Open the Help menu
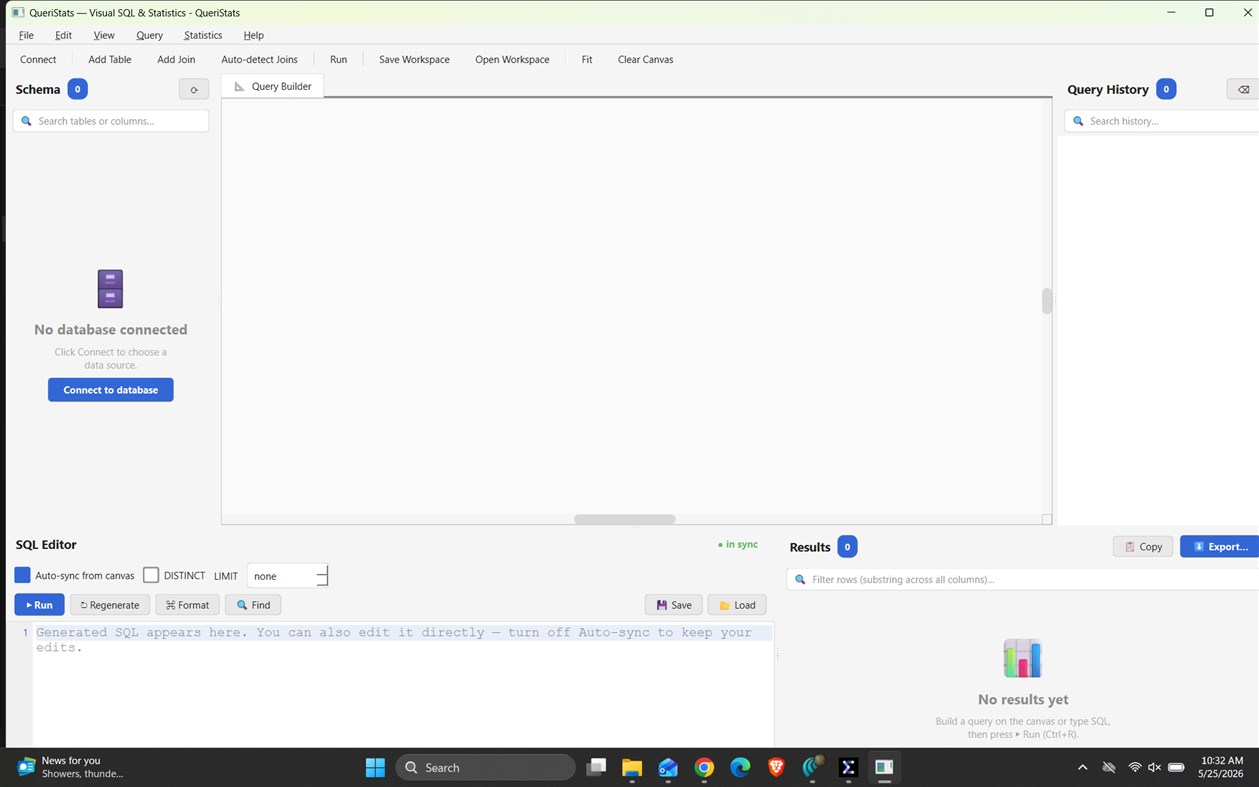 click(253, 35)
